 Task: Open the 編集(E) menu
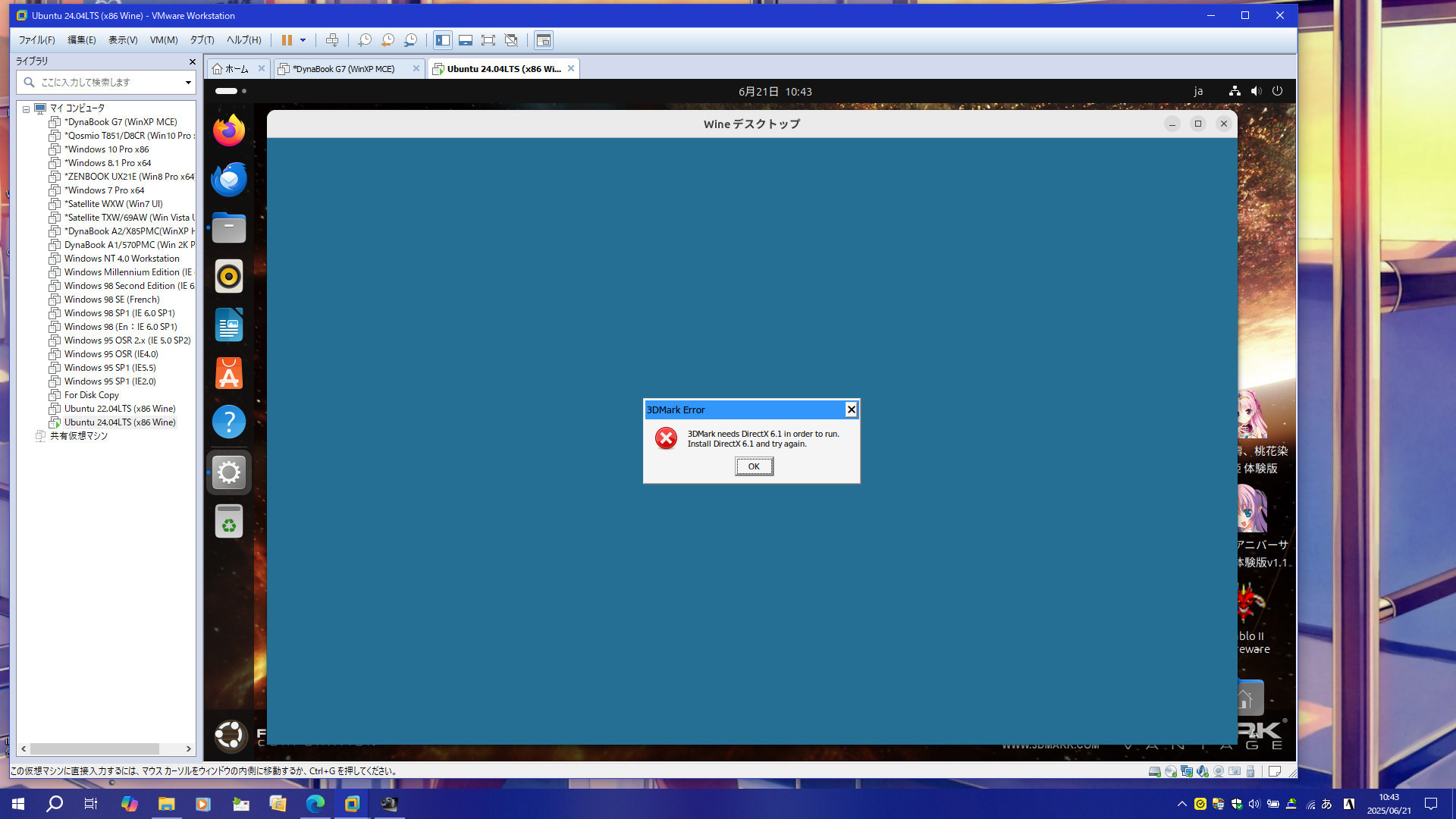[x=82, y=40]
